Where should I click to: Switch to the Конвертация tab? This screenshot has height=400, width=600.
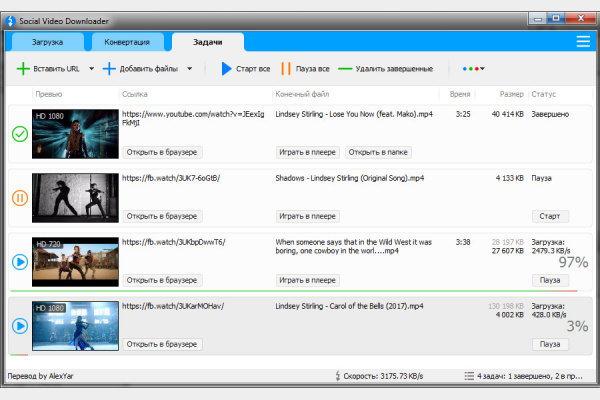coord(127,42)
